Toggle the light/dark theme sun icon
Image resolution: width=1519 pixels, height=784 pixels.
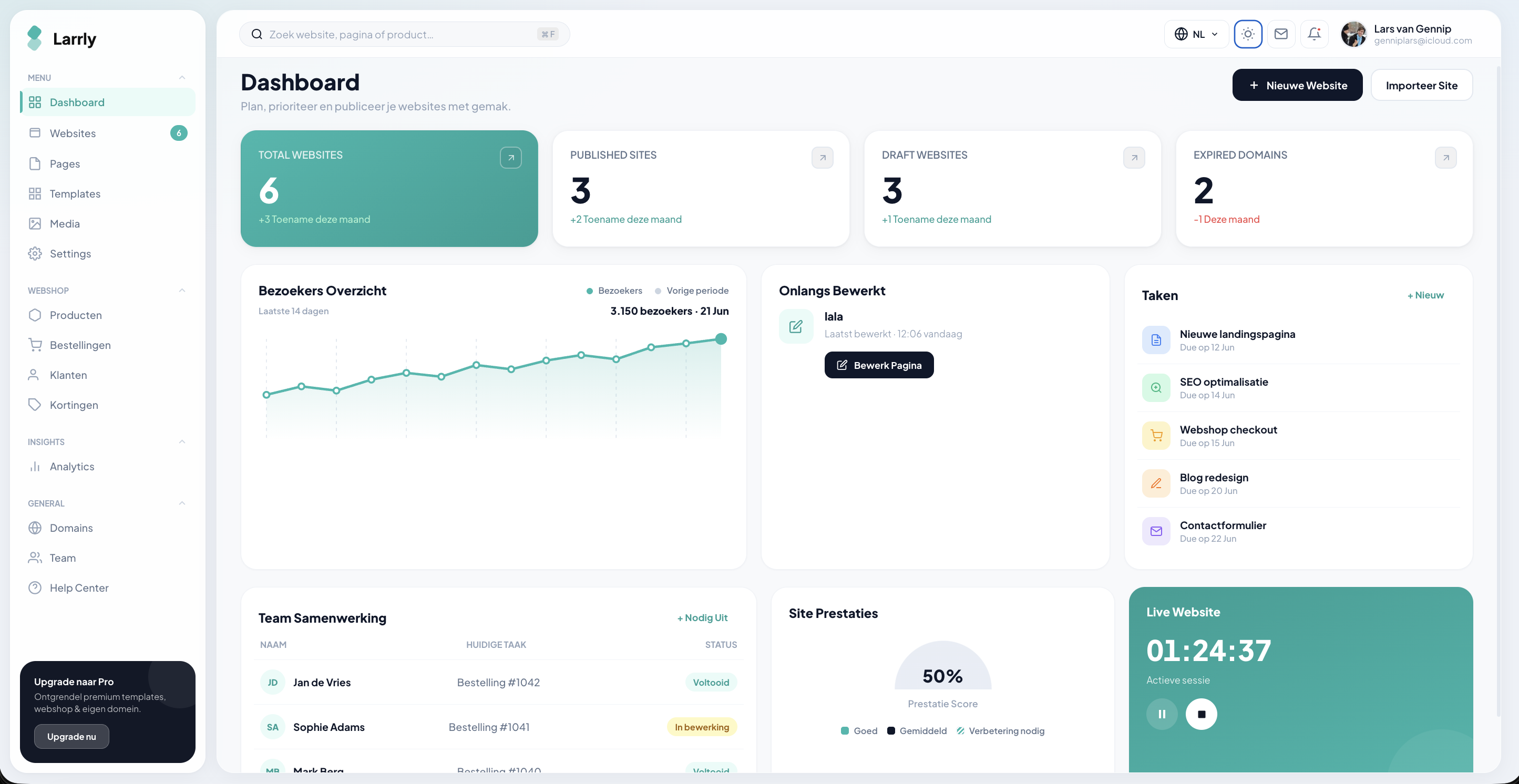(1248, 34)
